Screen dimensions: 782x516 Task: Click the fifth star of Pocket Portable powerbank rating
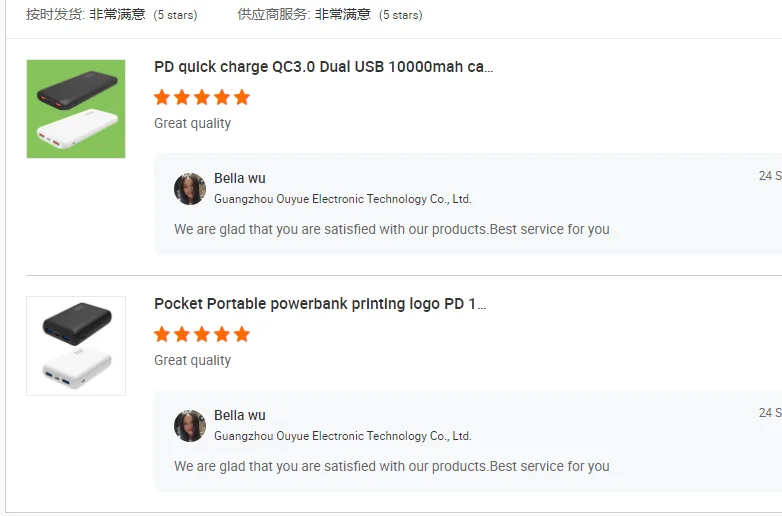point(241,334)
